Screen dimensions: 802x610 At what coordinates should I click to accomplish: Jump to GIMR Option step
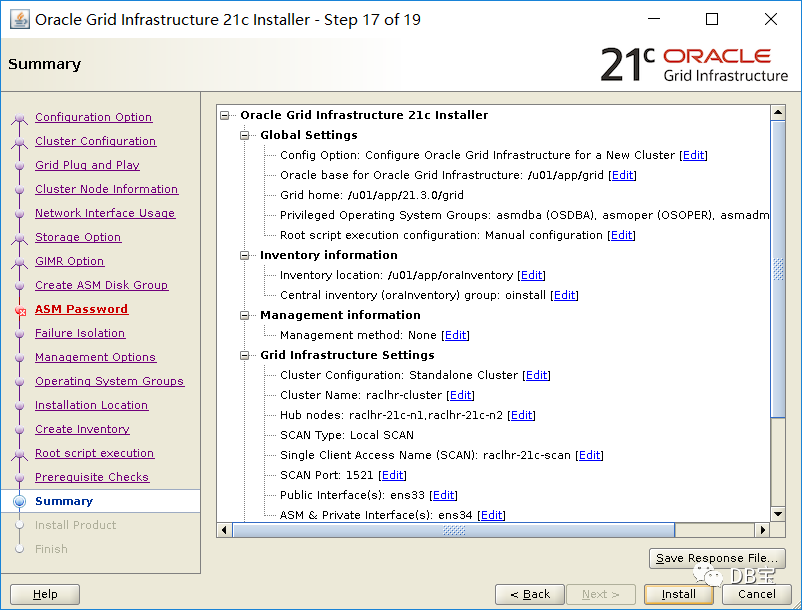70,261
